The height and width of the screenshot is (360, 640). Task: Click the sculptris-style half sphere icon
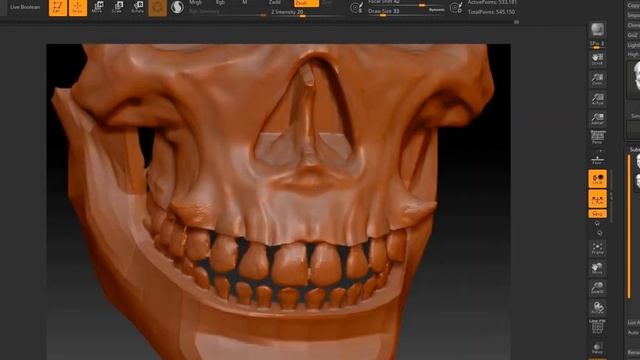coord(177,7)
